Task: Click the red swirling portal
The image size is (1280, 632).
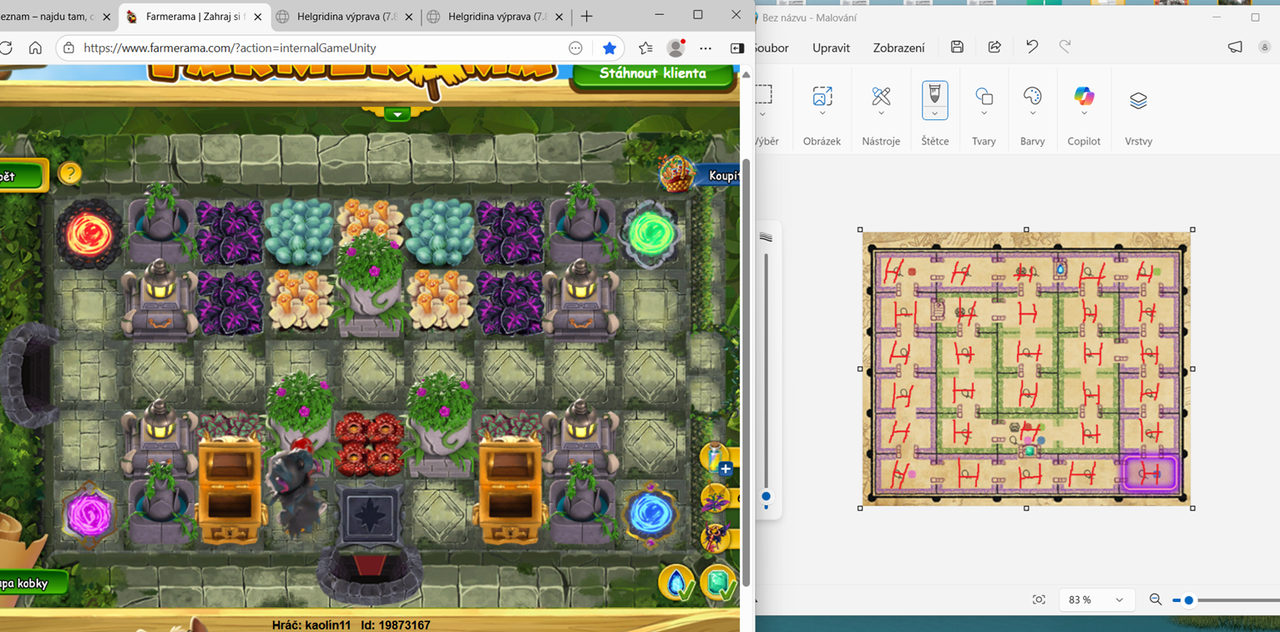Action: (x=90, y=234)
